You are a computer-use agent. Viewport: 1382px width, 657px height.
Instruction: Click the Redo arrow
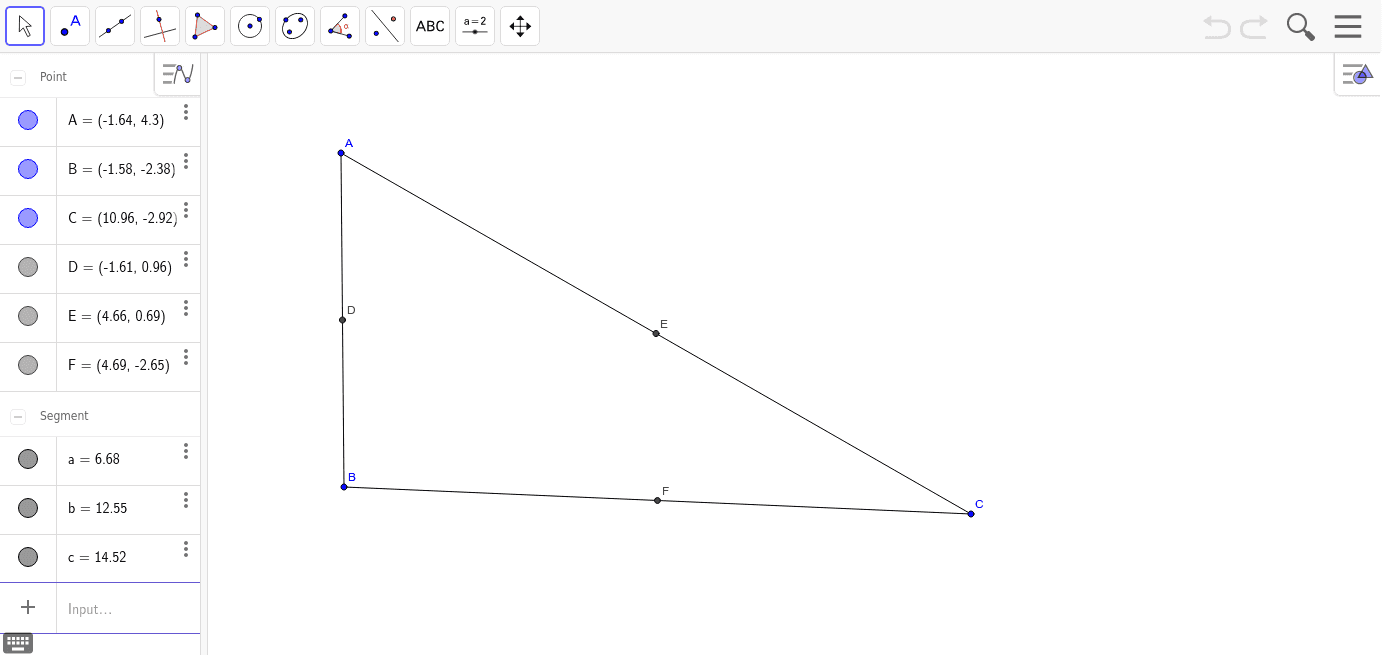(1254, 27)
